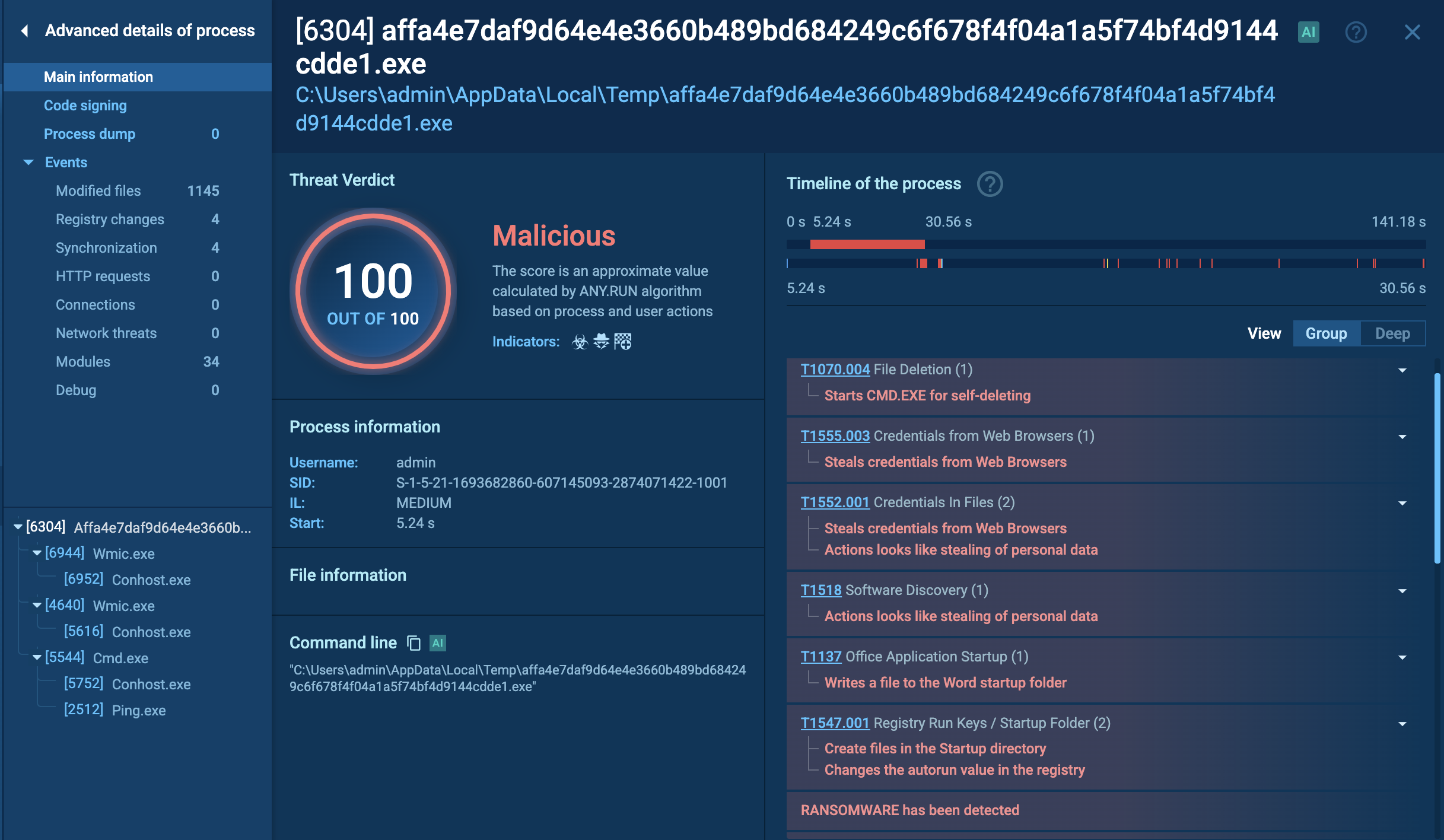This screenshot has height=840, width=1444.
Task: Open the T1518 Software Discovery link
Action: click(820, 590)
